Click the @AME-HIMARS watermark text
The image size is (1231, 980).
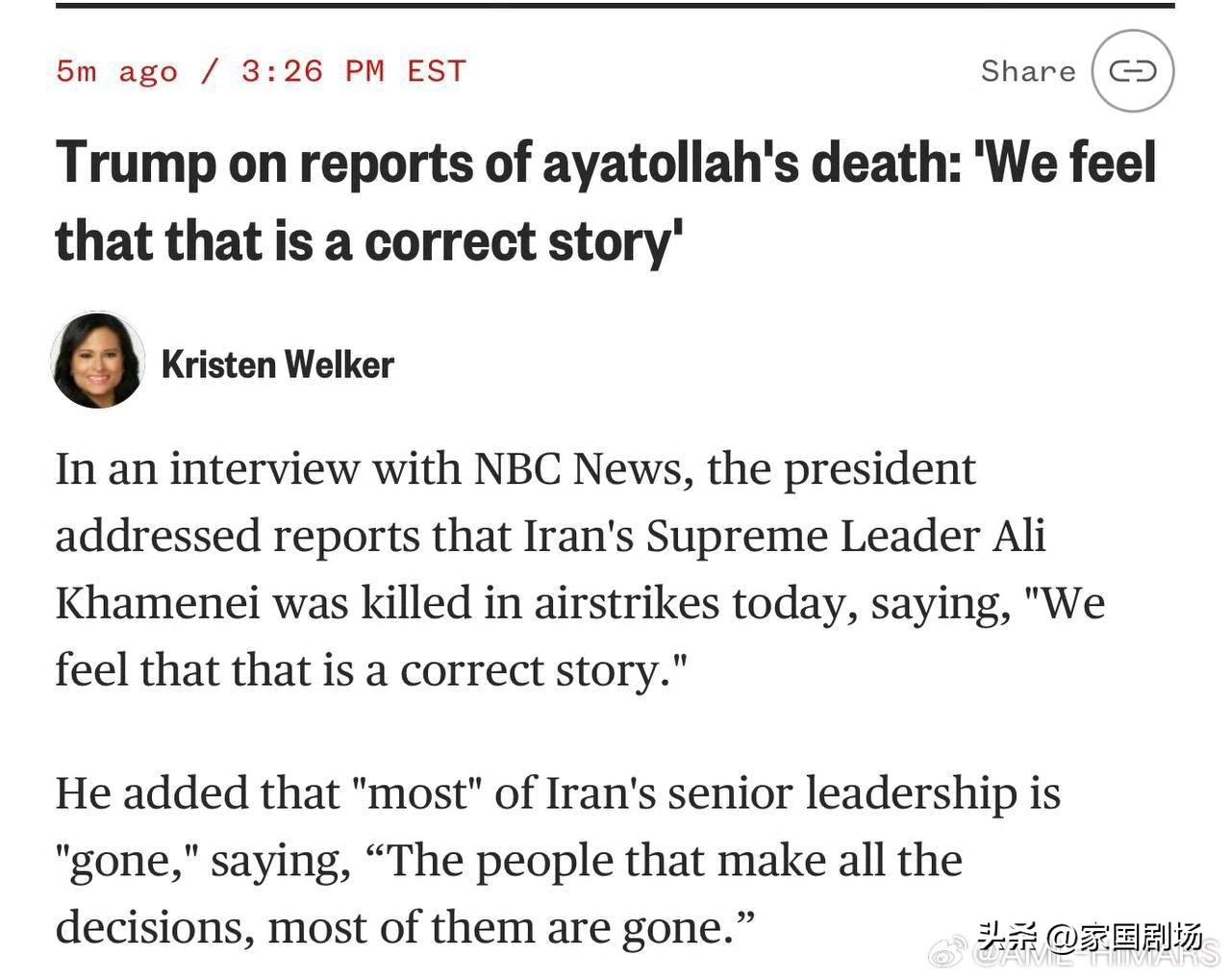point(1096,958)
